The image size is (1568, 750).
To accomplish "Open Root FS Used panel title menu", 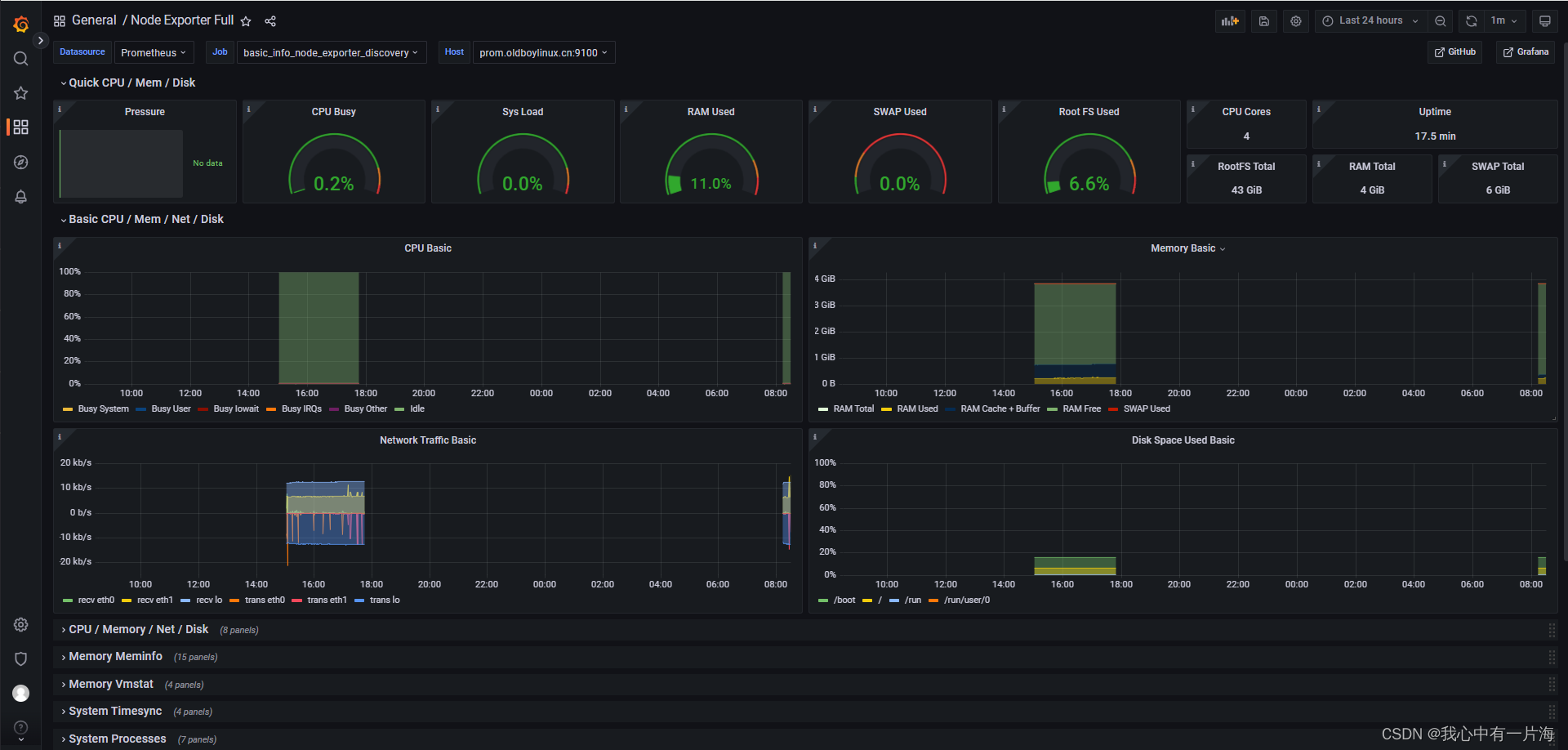I will click(x=1089, y=112).
